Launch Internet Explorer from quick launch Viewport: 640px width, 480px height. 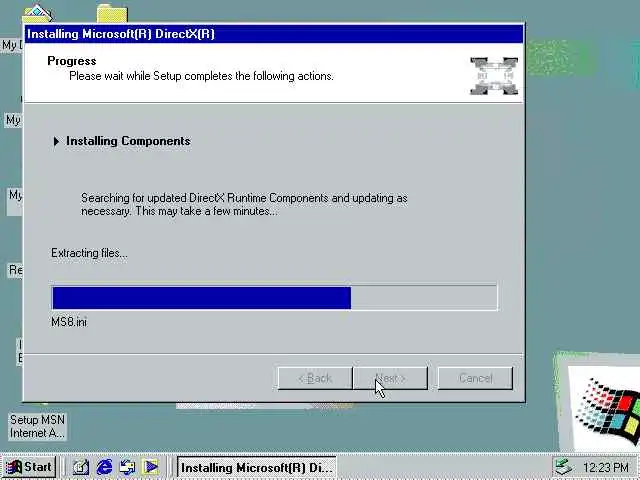click(104, 467)
